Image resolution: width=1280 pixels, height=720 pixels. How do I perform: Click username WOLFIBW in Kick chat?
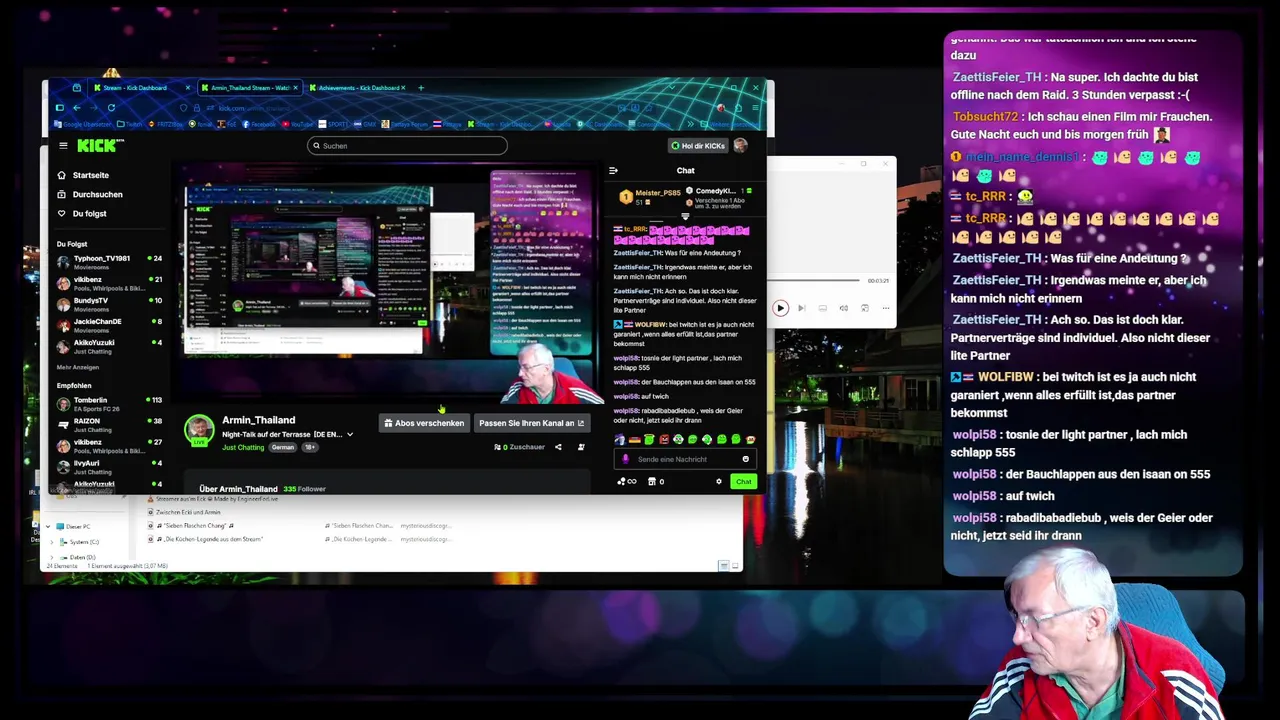pyautogui.click(x=651, y=325)
